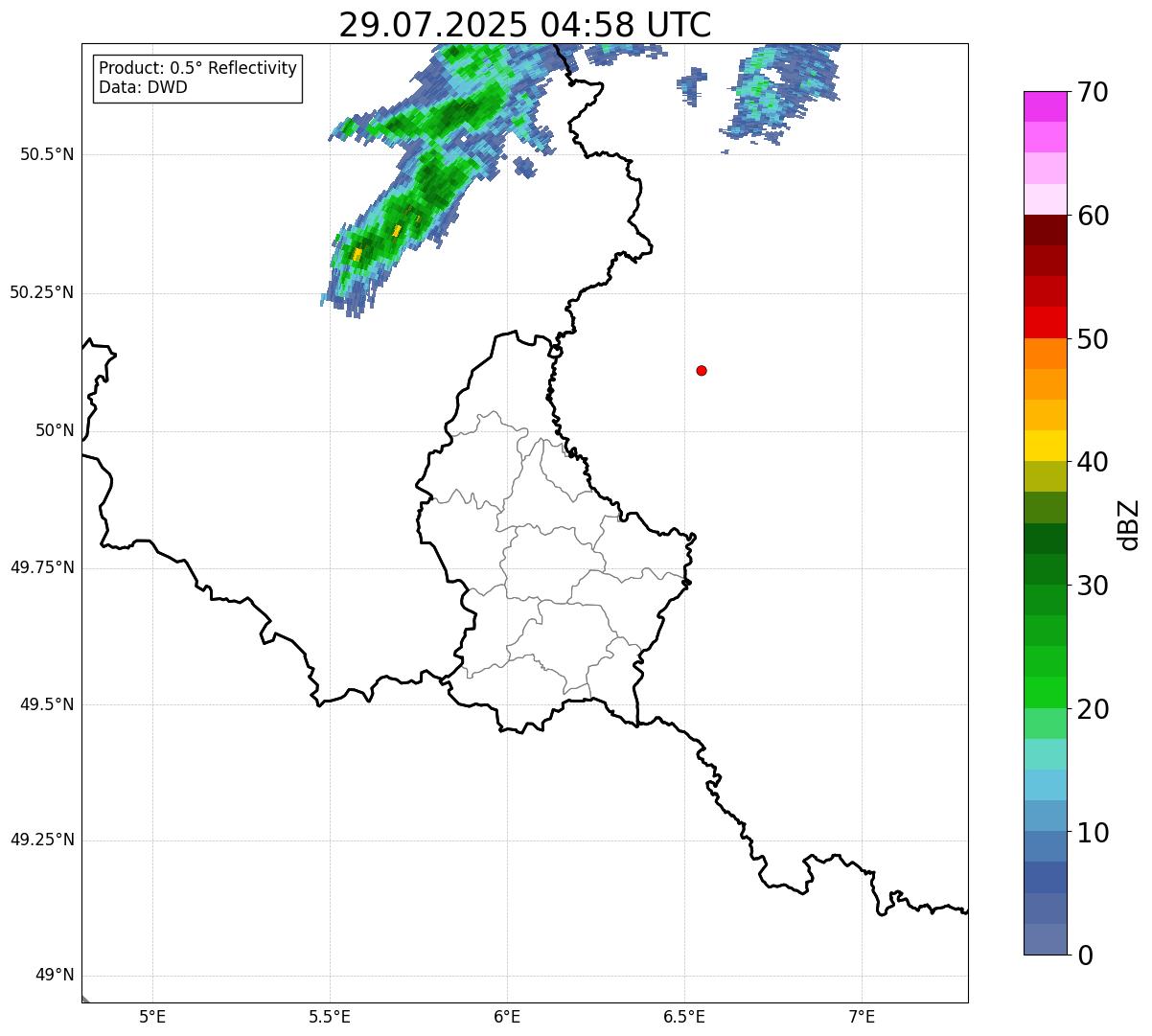Click the light cyan segment above 15 dBZ
Image resolution: width=1152 pixels, height=1036 pixels.
1045,754
